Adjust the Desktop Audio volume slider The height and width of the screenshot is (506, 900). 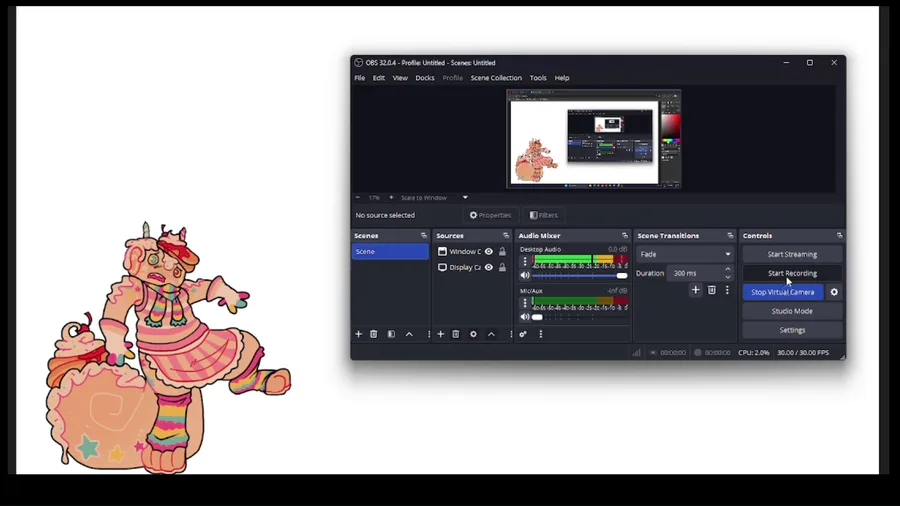click(x=580, y=275)
